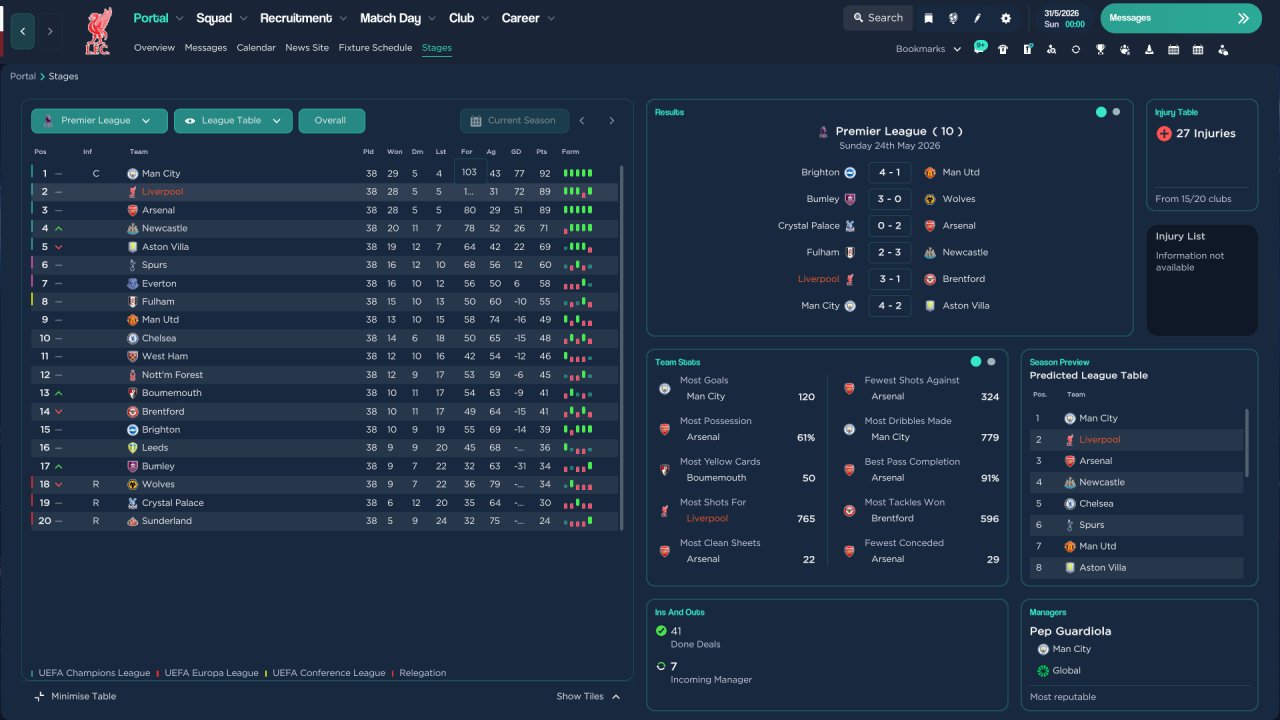Open the Brighton 4 - 1 Man Utd result
The width and height of the screenshot is (1280, 720).
(889, 173)
